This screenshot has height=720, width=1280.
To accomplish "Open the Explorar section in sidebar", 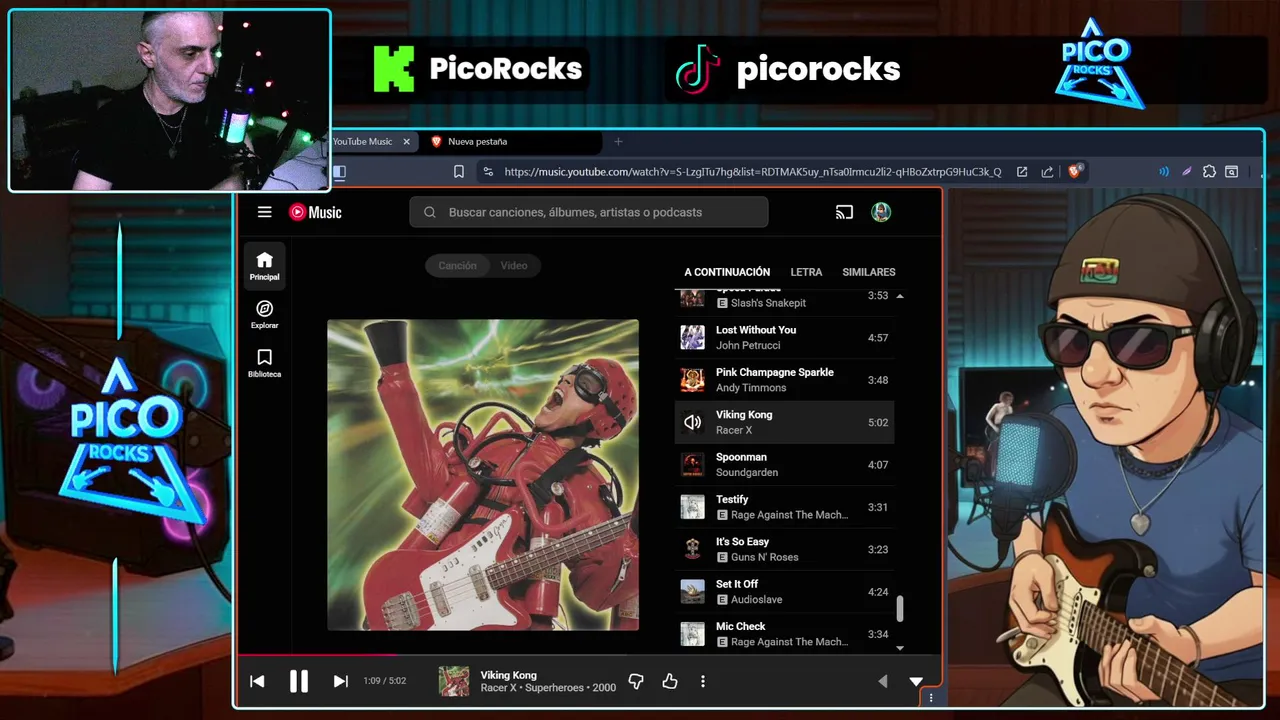I will 264,314.
